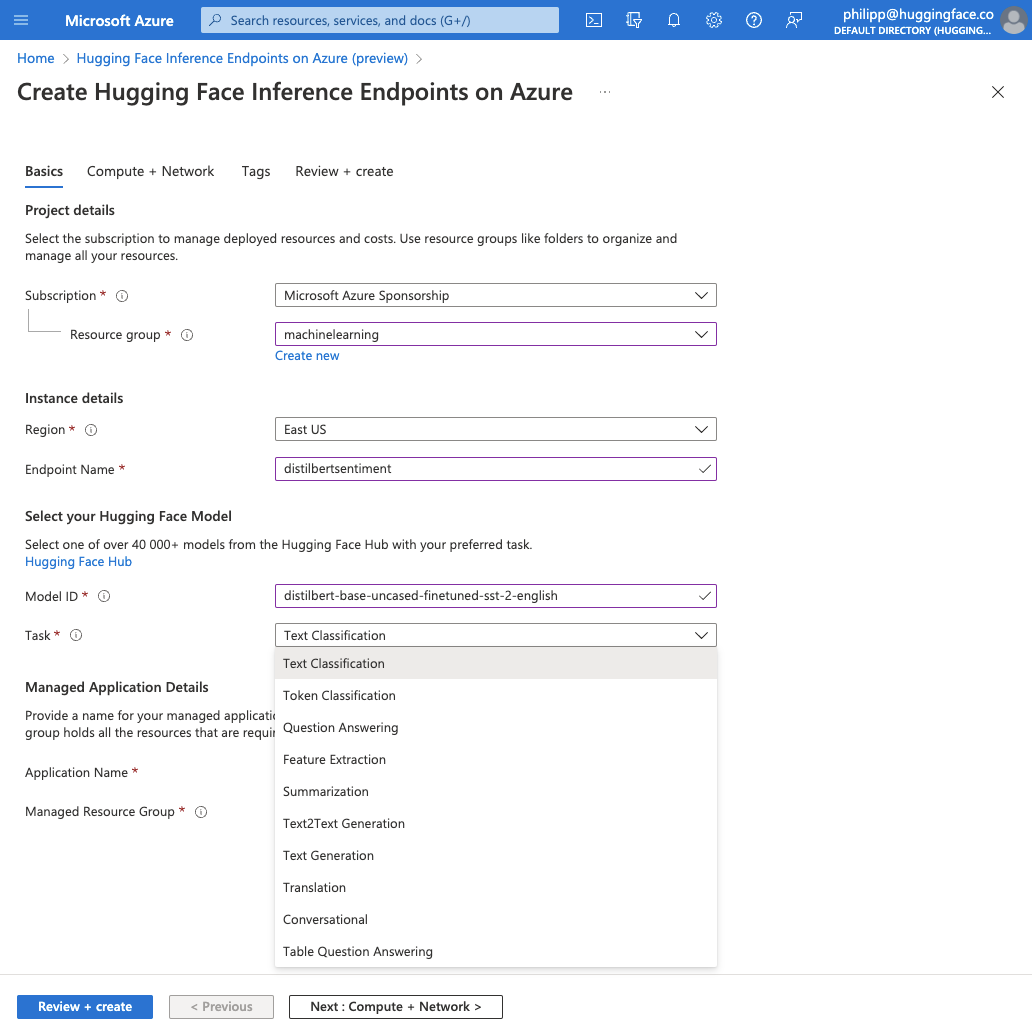The height and width of the screenshot is (1034, 1032).
Task: Show info tooltip next to Subscription
Action: (122, 296)
